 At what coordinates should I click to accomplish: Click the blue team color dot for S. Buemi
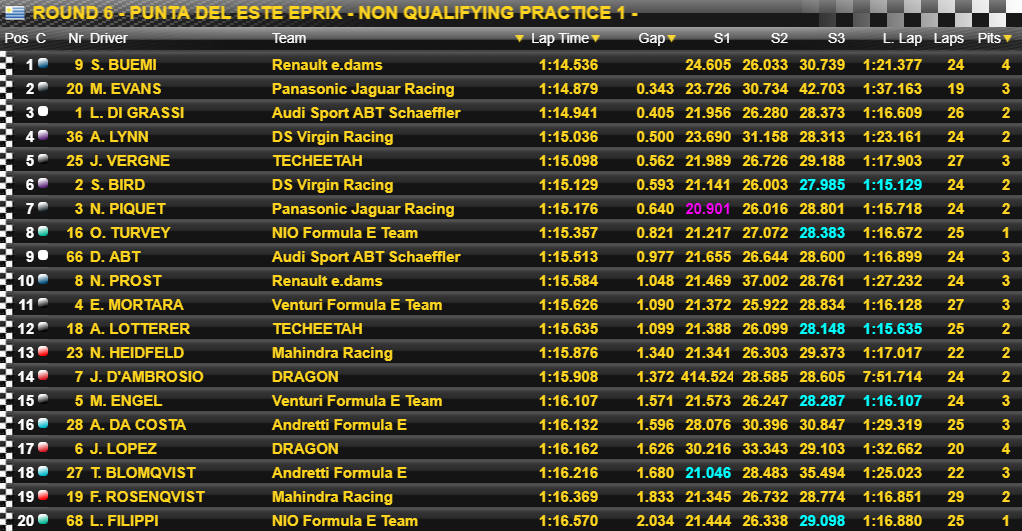(x=43, y=64)
